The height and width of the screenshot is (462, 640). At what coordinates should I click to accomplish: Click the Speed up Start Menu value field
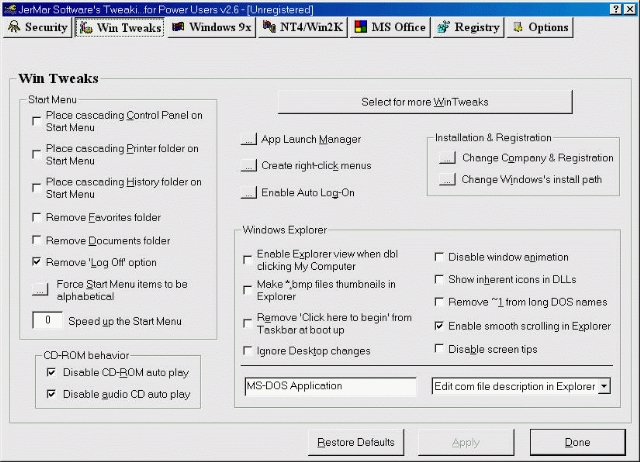pos(47,320)
